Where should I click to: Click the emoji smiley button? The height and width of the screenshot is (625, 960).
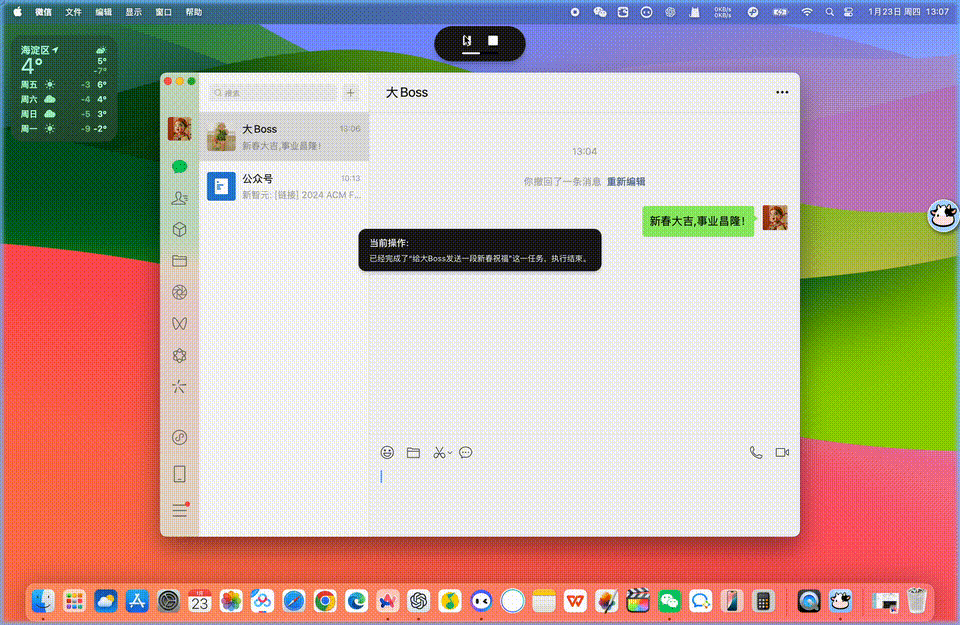pos(387,453)
